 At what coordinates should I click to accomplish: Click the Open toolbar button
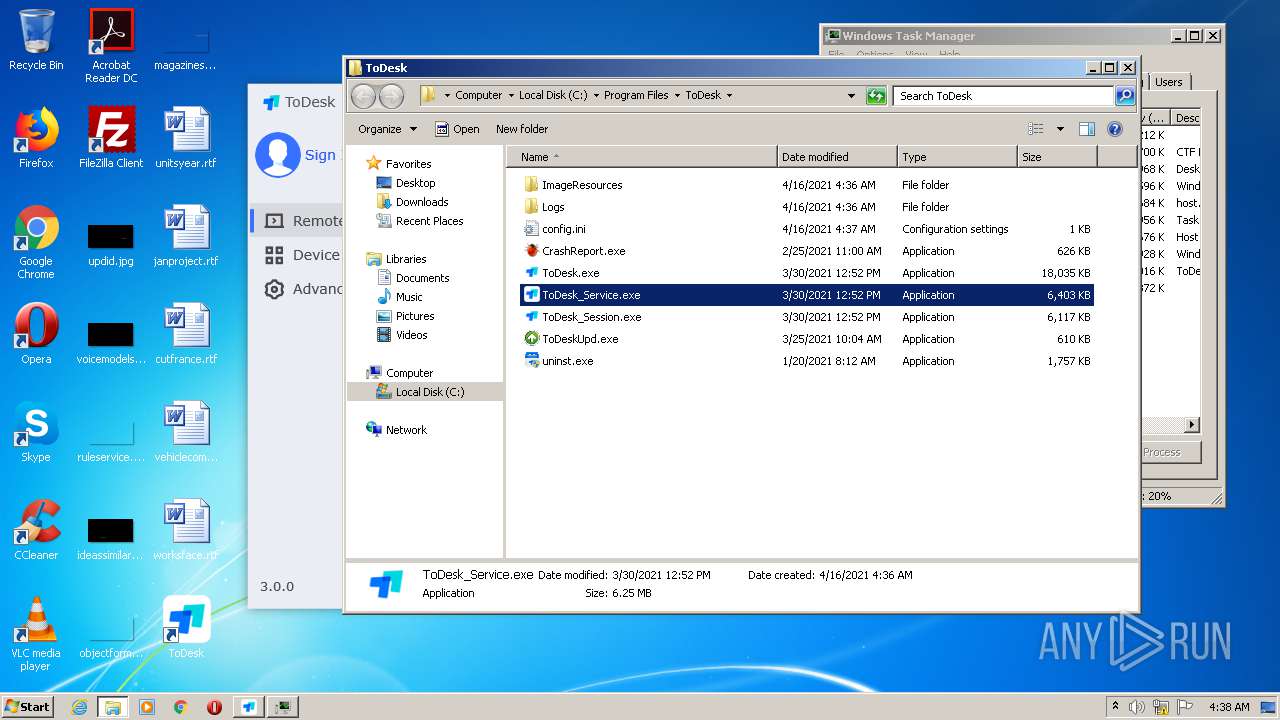point(457,129)
